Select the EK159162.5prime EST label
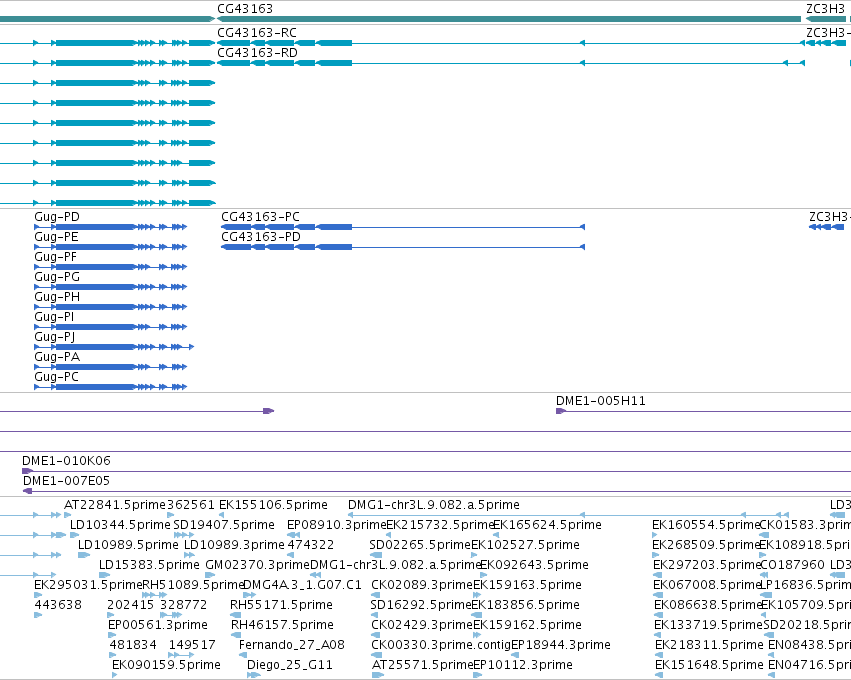 click(x=527, y=625)
